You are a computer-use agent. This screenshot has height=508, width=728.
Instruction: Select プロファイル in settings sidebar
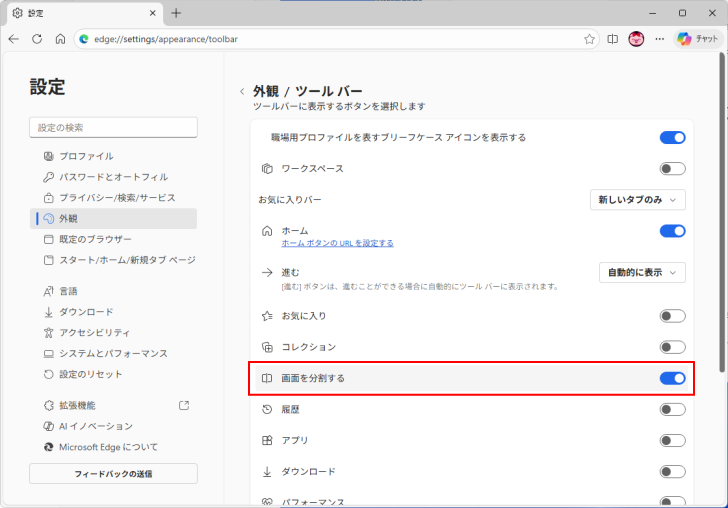click(86, 156)
